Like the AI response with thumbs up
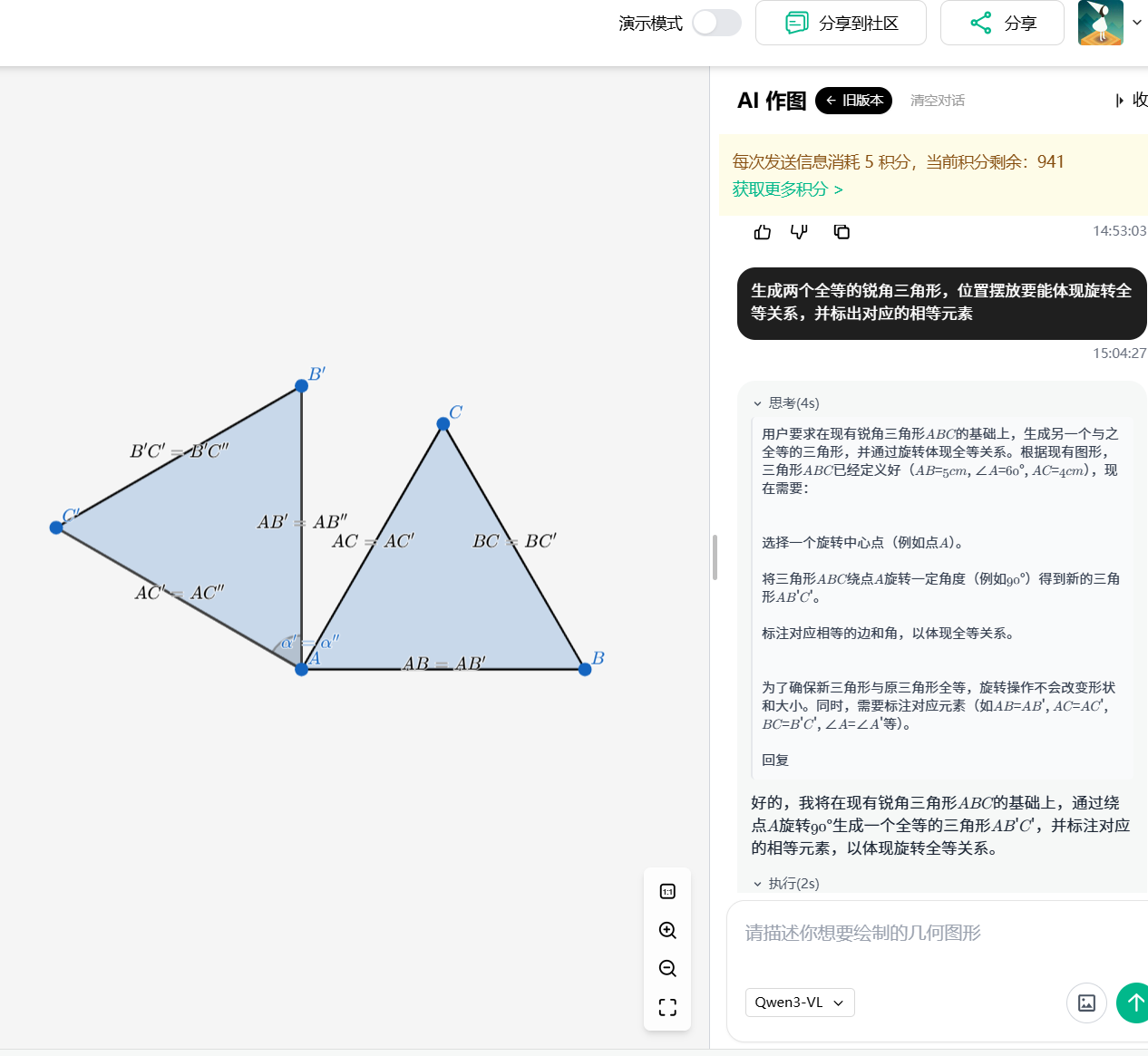Viewport: 1148px width, 1056px height. point(762,232)
